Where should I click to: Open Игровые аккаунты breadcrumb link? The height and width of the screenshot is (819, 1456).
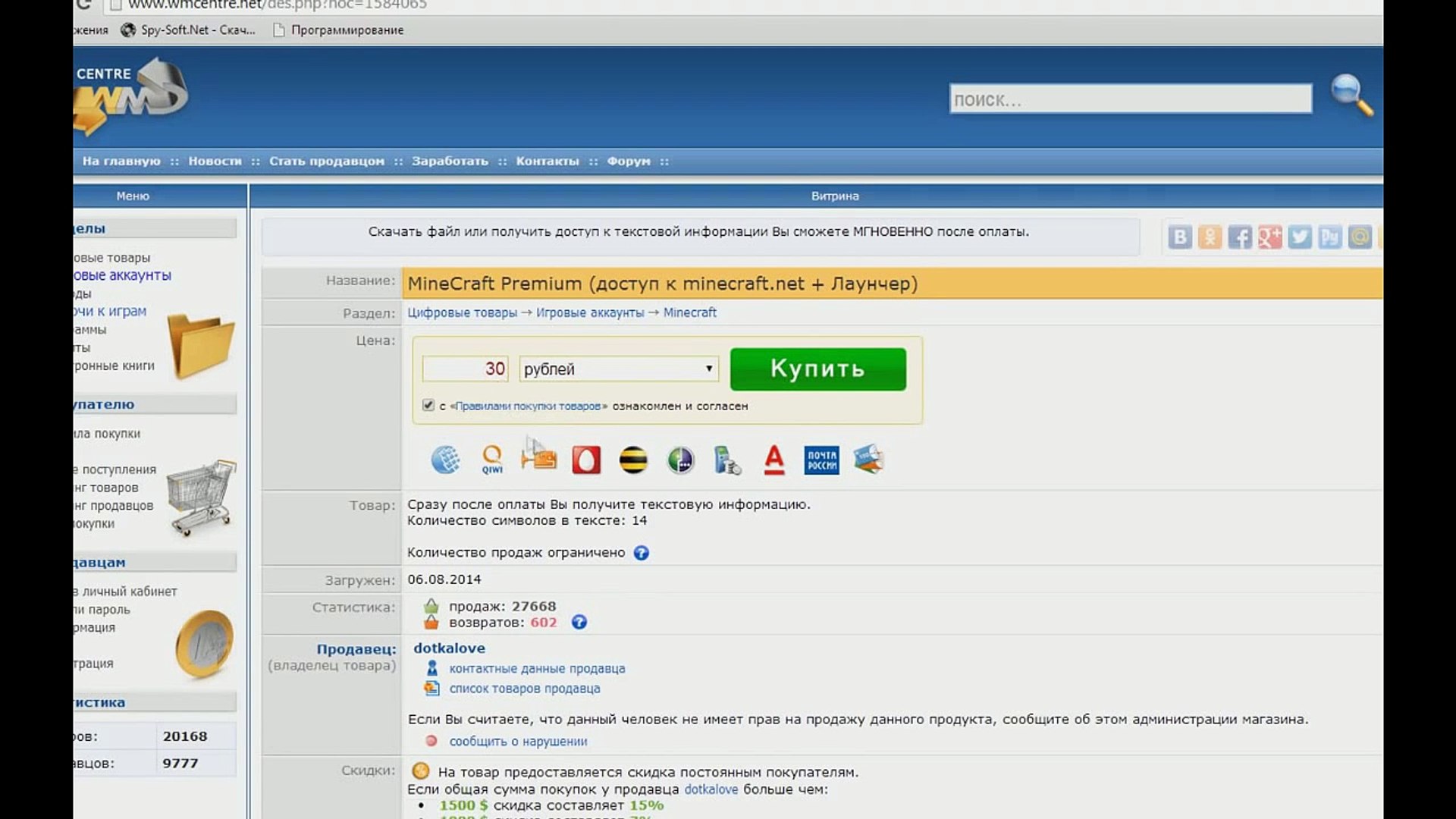(590, 312)
